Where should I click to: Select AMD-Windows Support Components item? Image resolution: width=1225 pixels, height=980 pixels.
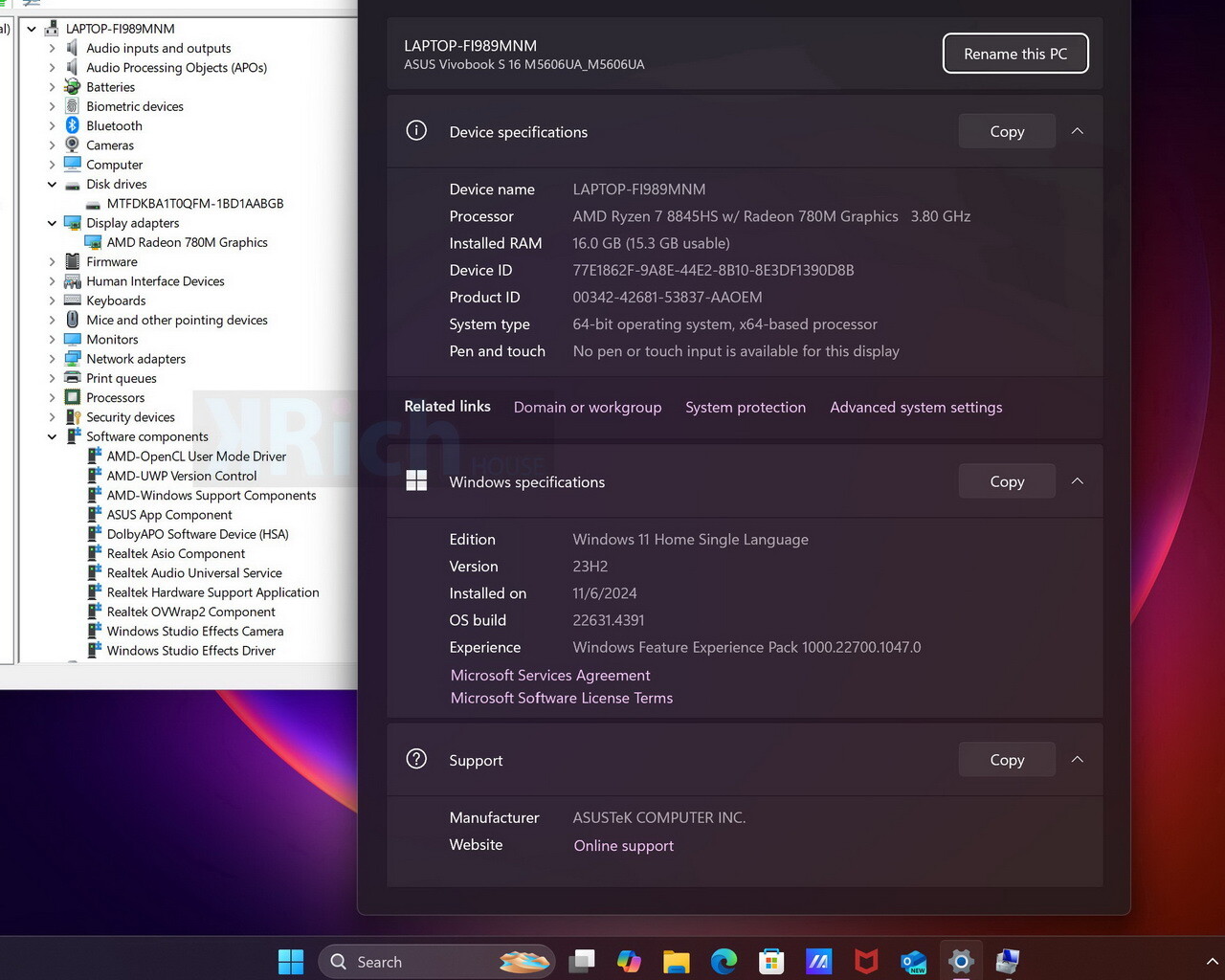pos(212,495)
